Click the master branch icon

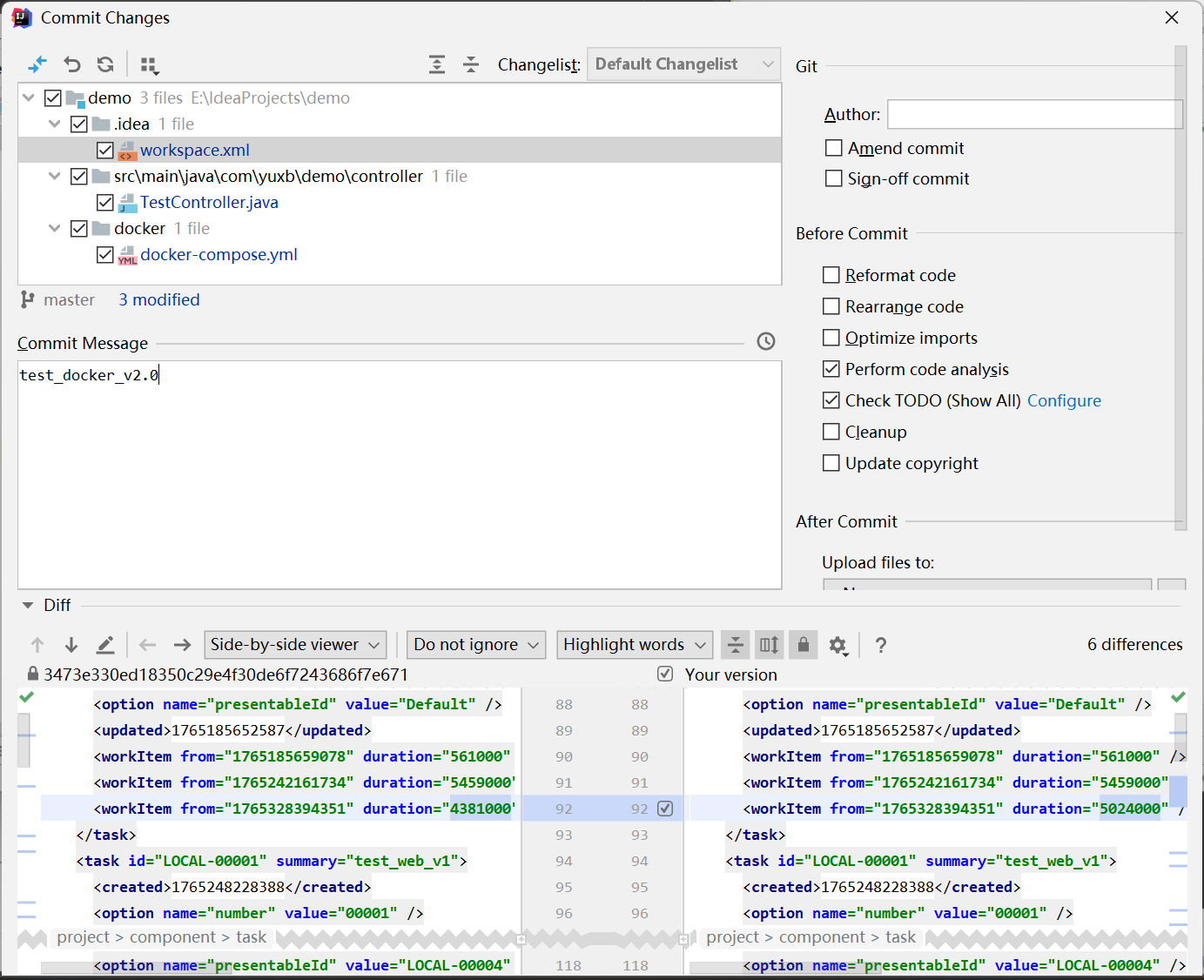(x=28, y=299)
